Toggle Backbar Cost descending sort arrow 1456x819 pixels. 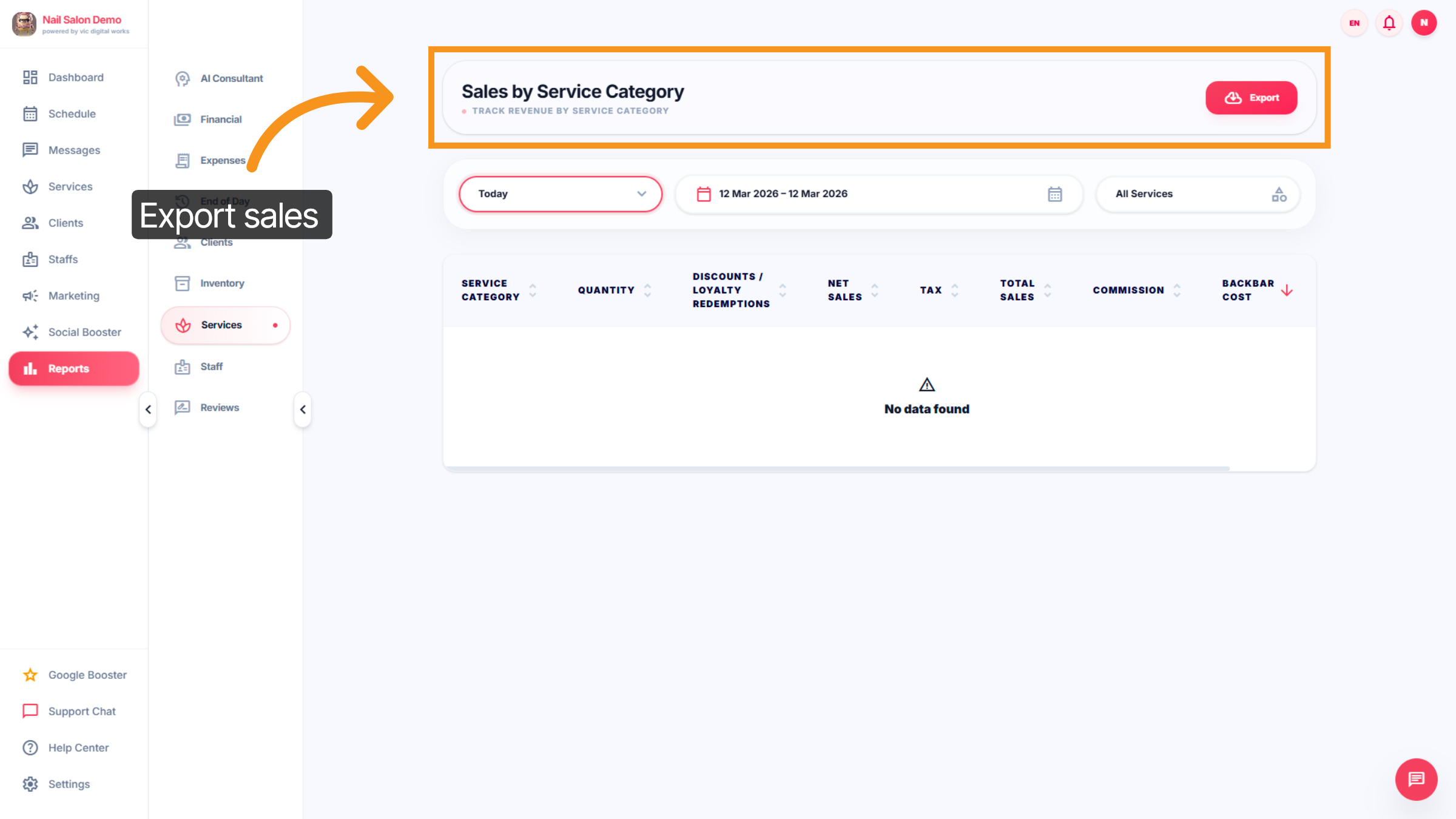[1287, 291]
